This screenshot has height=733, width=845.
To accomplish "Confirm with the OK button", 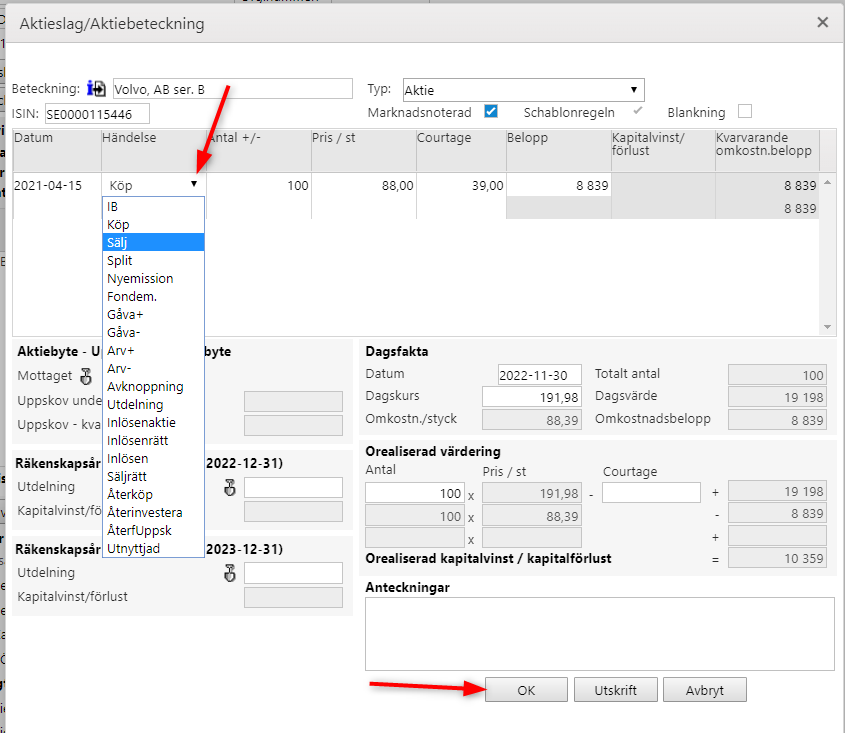I will click(x=526, y=690).
